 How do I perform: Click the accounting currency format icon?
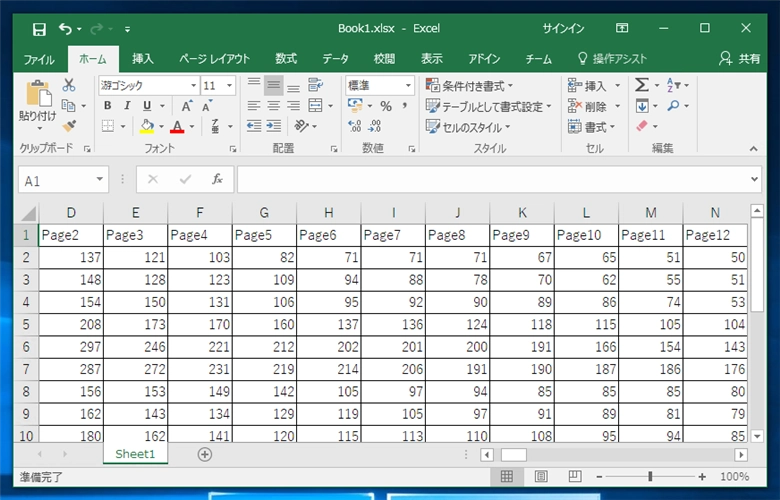tap(355, 105)
